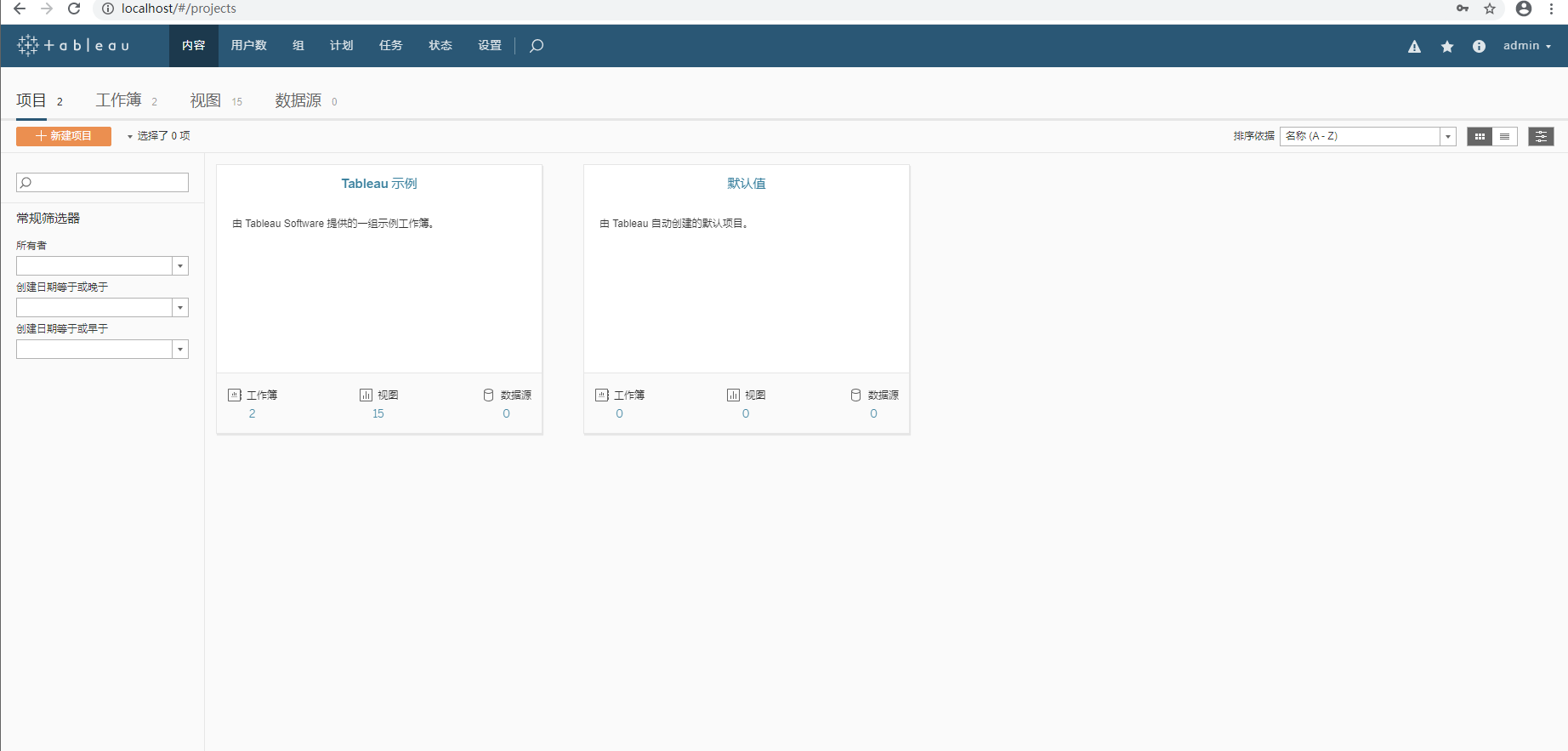Open the browser profile icon
Viewport: 1568px width, 751px height.
(x=1524, y=9)
